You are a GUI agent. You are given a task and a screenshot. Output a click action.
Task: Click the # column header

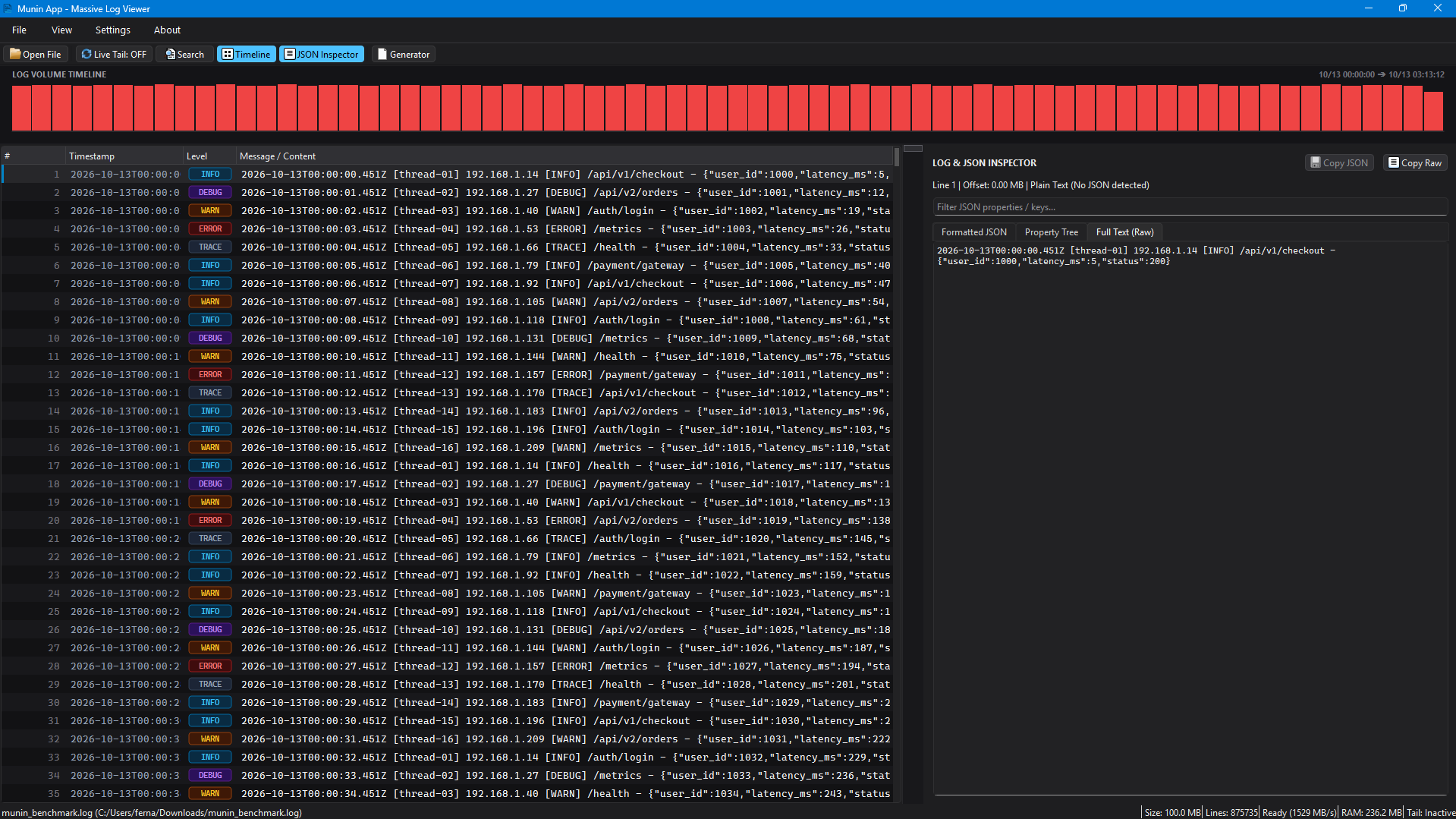(33, 156)
